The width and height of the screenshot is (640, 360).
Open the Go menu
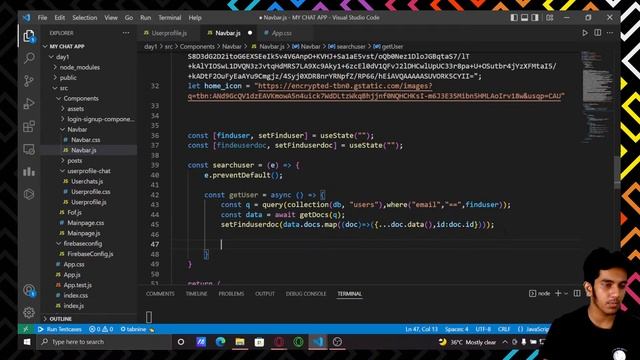129,18
